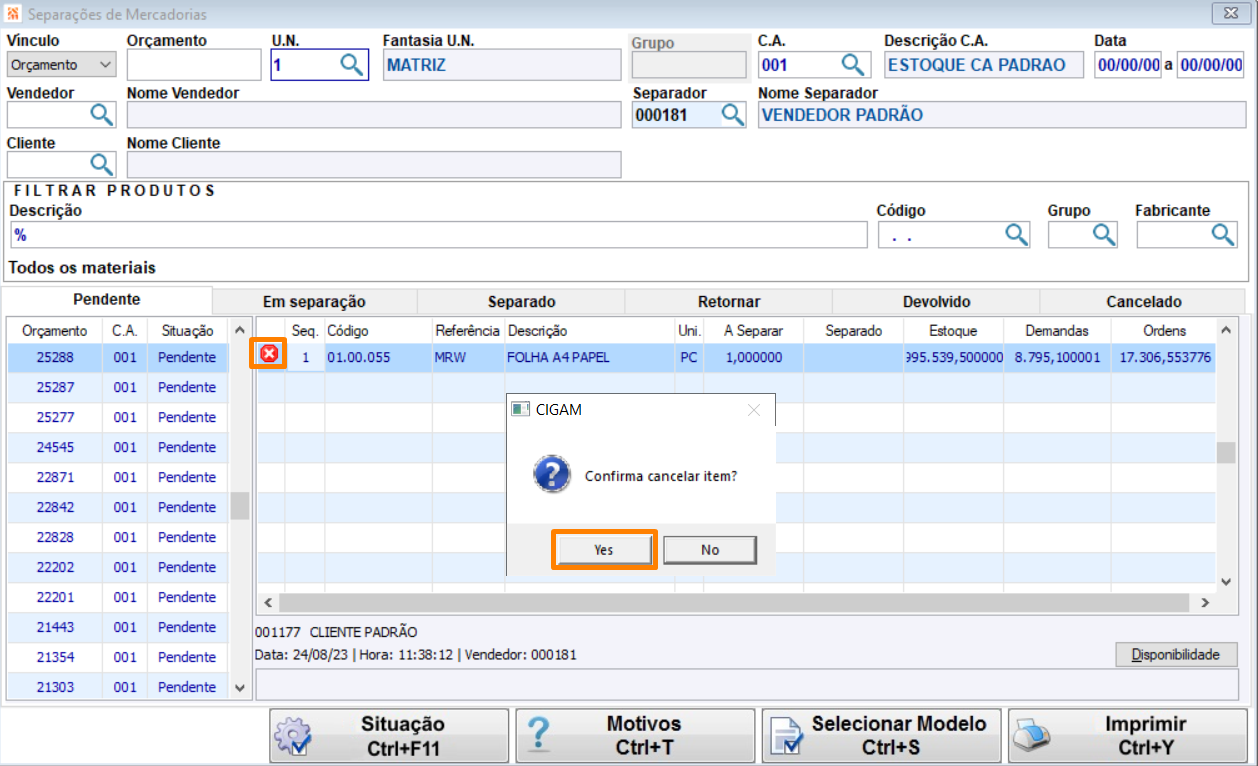This screenshot has height=766, width=1258.
Task: Click the Demandas column header
Action: tap(1057, 330)
